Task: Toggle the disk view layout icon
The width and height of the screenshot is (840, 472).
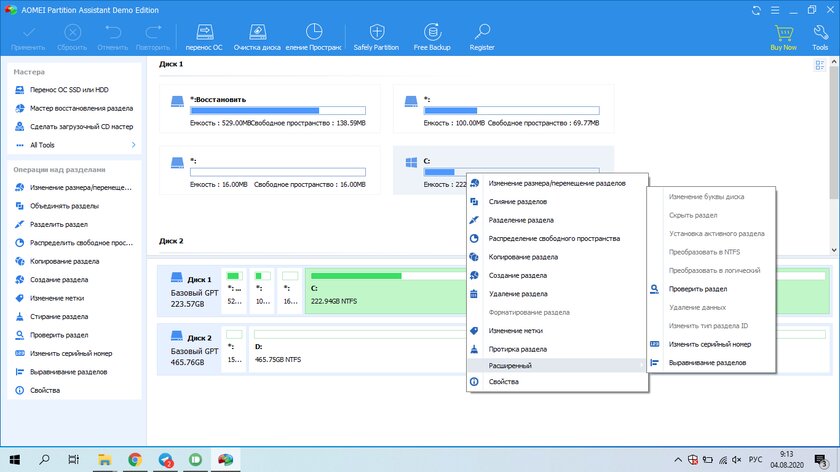Action: point(820,65)
